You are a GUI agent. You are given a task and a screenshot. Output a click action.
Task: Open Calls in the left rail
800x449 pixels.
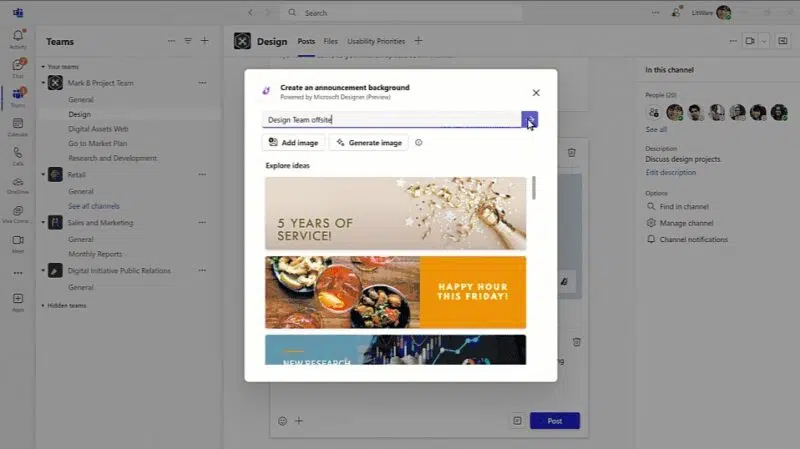18,156
